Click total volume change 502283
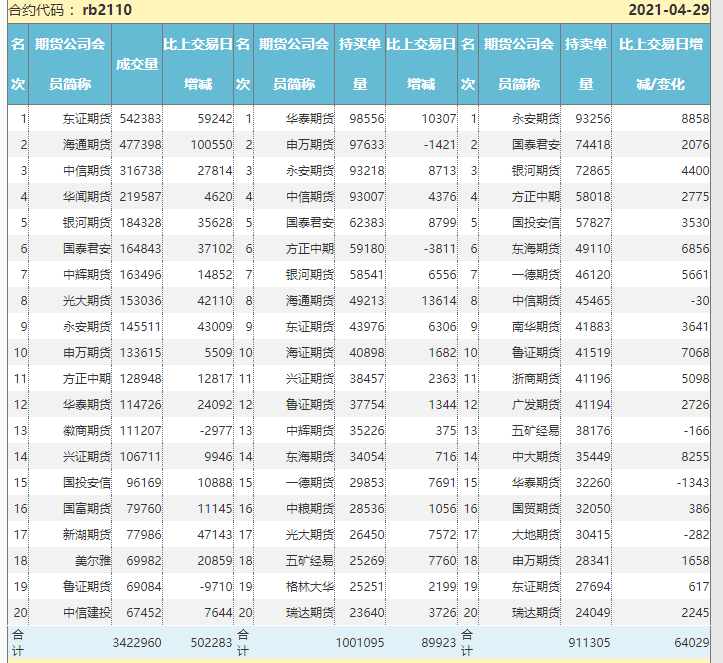Viewport: 723px width, 663px height. point(212,643)
